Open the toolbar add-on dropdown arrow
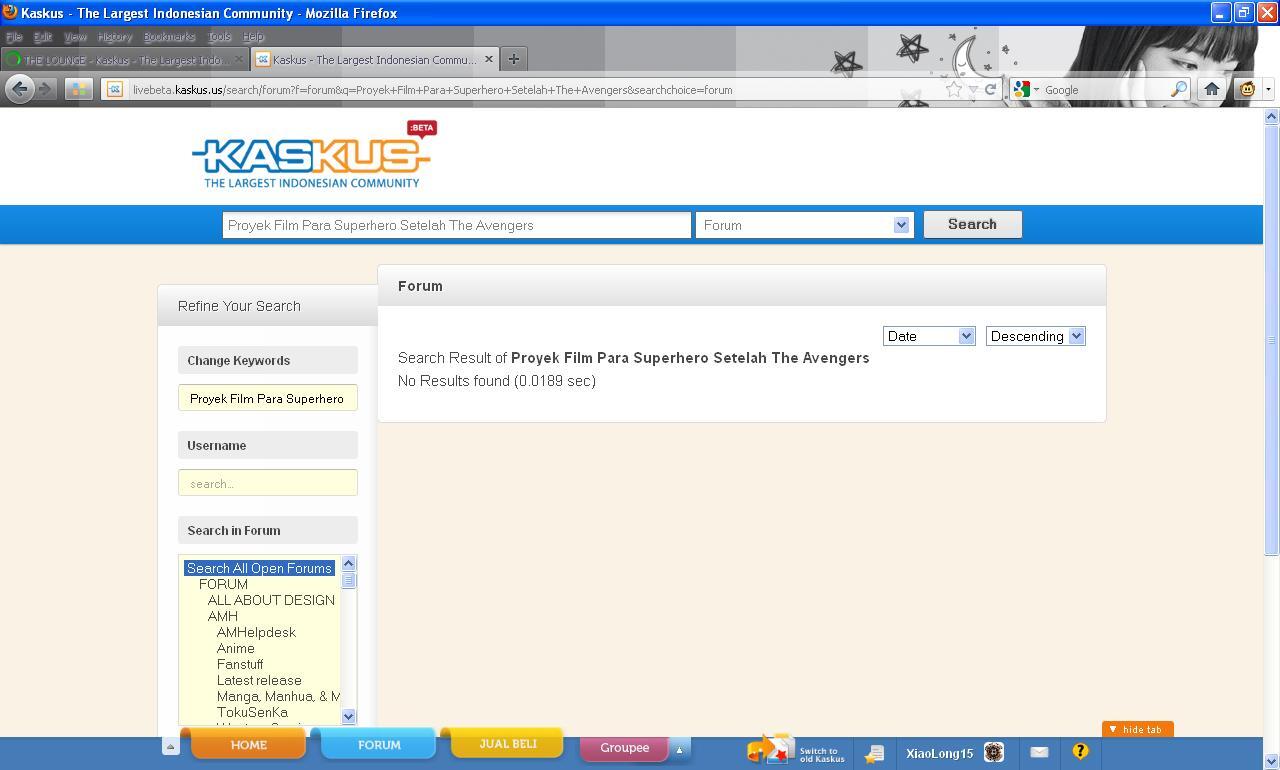 (x=1268, y=89)
